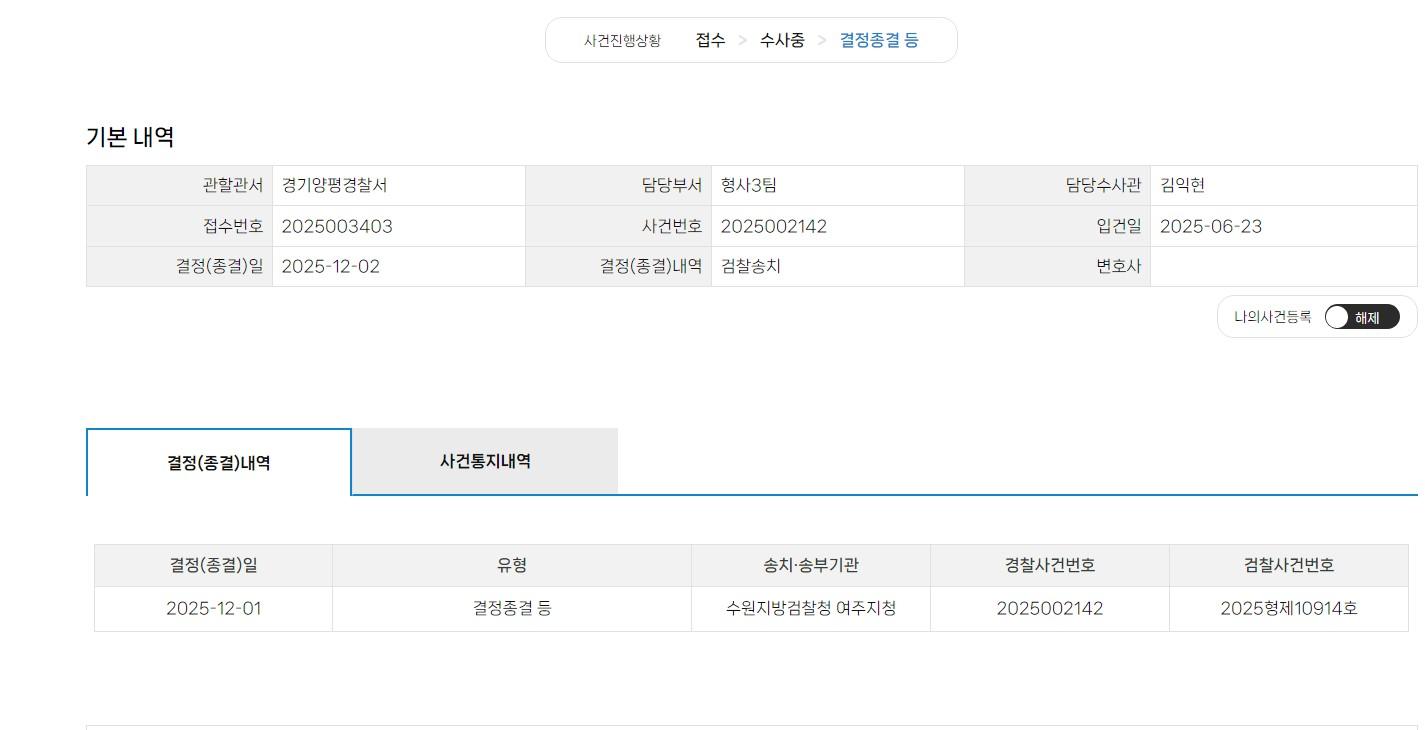Click the 담당수사관 name 김익헌
The width and height of the screenshot is (1425, 730).
coord(1182,185)
